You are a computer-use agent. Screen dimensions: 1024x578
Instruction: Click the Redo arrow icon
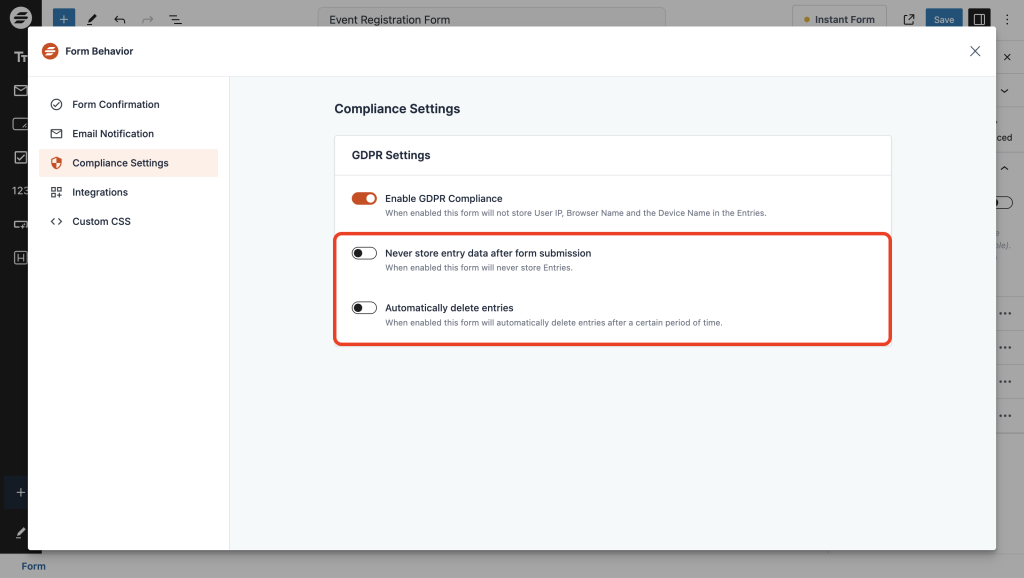pyautogui.click(x=148, y=18)
